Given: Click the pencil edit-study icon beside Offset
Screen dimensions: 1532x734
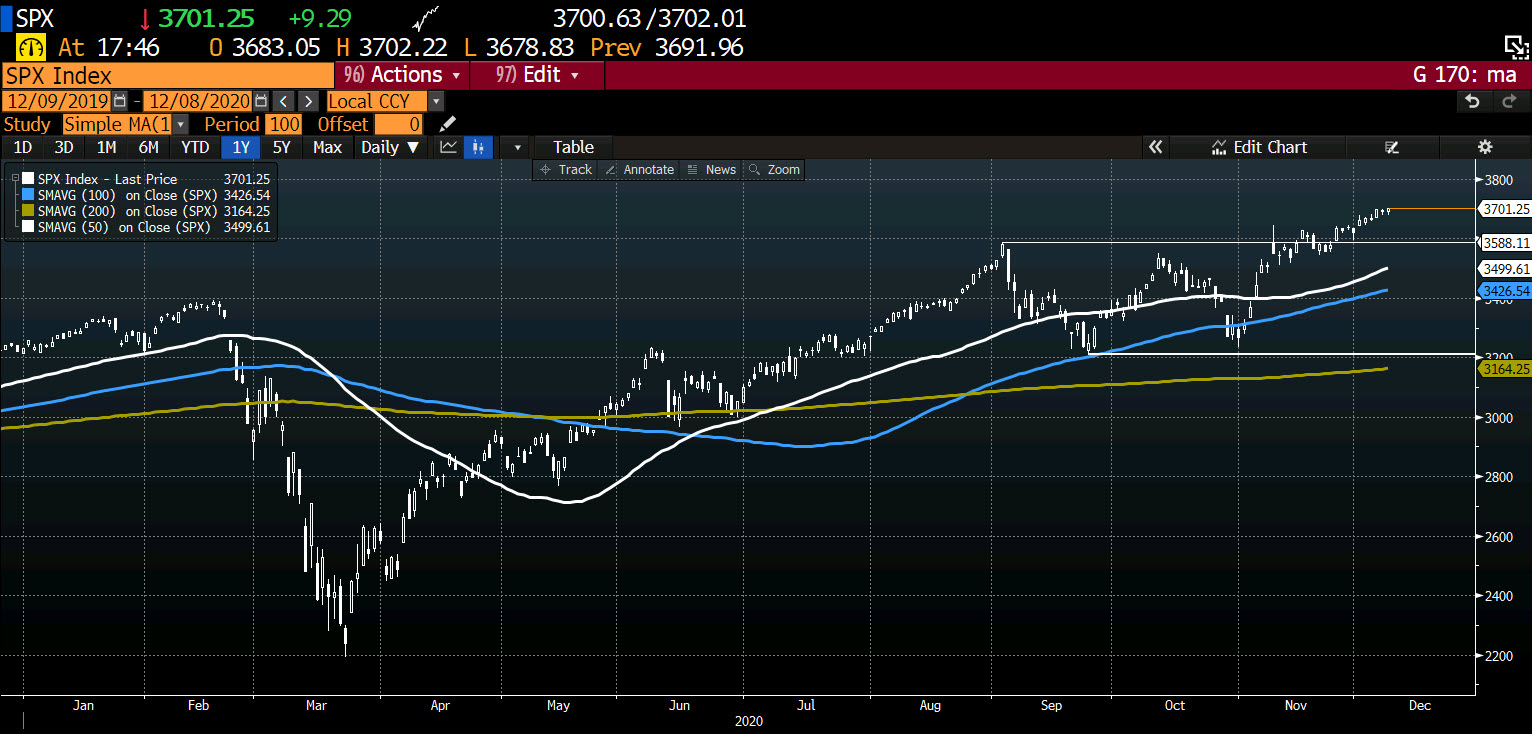Looking at the screenshot, I should click(447, 124).
